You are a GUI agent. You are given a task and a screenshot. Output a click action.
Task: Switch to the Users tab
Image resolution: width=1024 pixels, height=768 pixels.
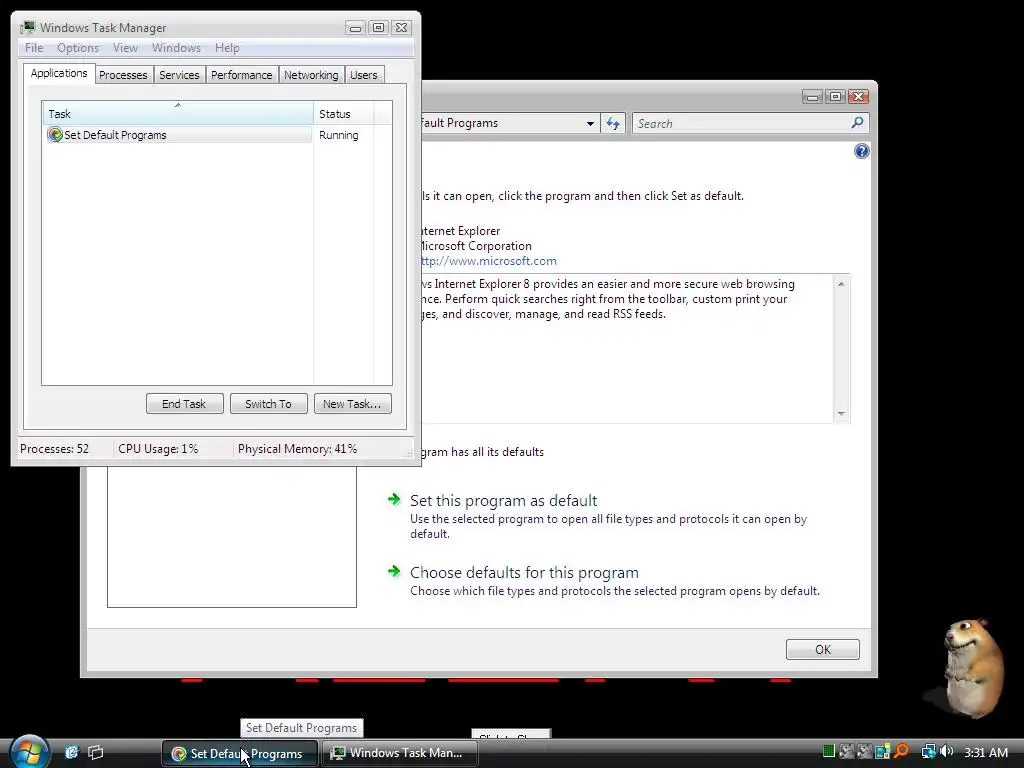pyautogui.click(x=363, y=75)
